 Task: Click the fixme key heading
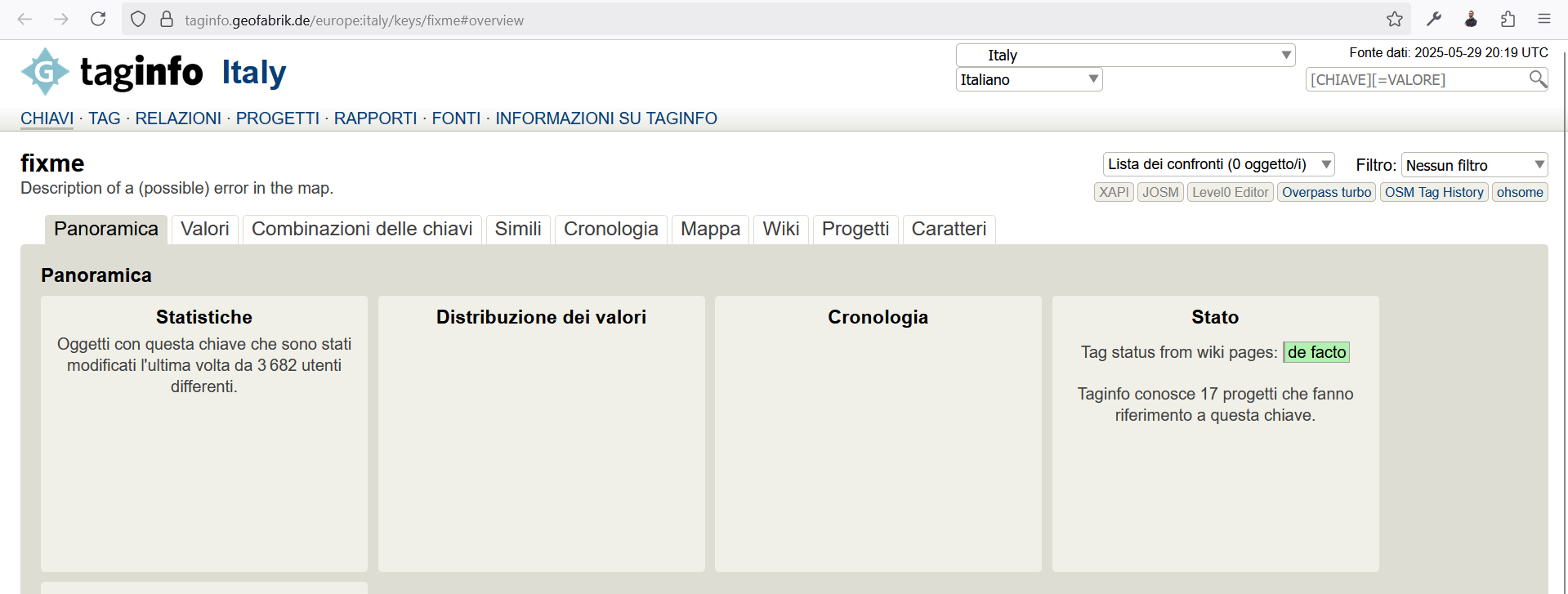click(x=52, y=163)
